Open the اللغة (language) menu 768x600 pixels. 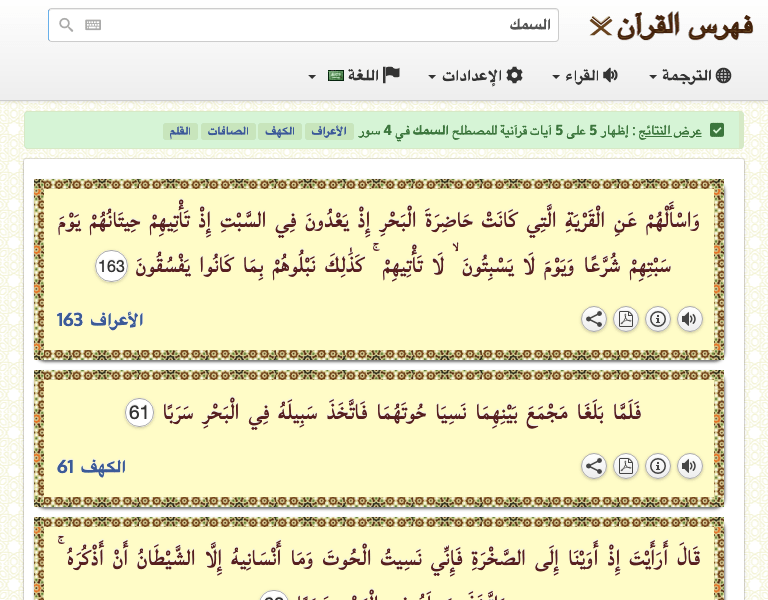tap(355, 76)
